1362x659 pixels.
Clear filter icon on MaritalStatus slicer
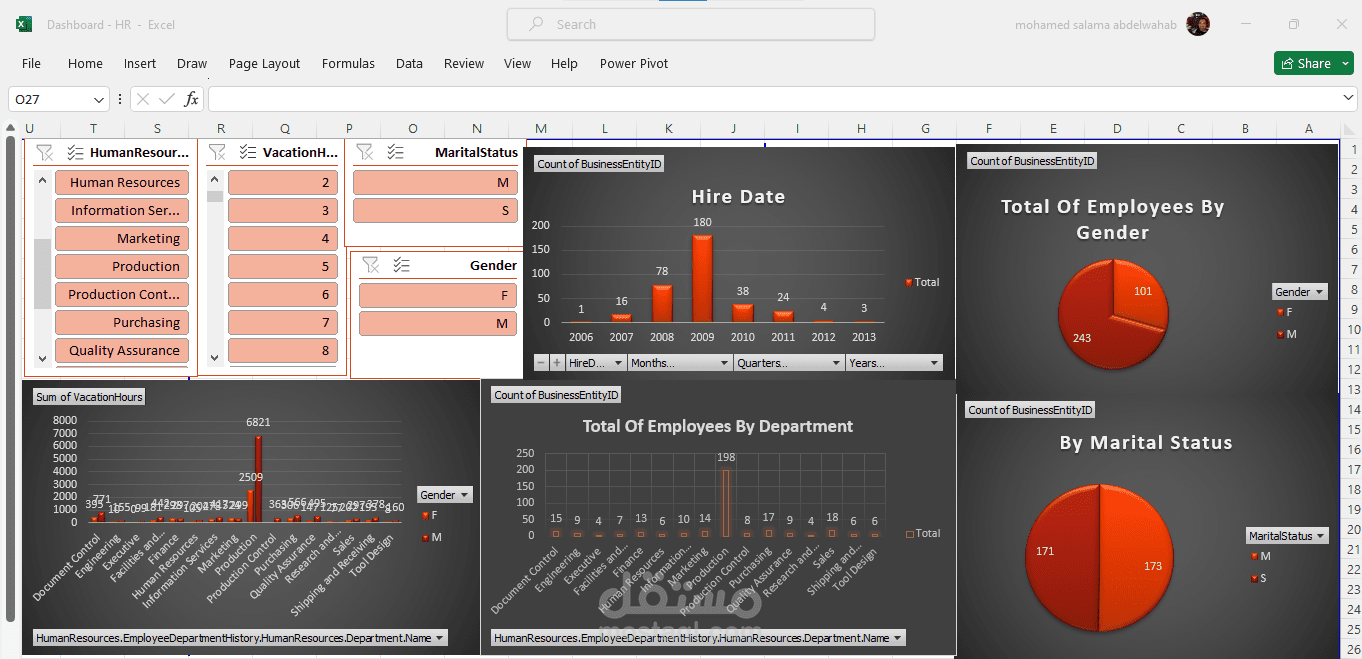coord(365,152)
